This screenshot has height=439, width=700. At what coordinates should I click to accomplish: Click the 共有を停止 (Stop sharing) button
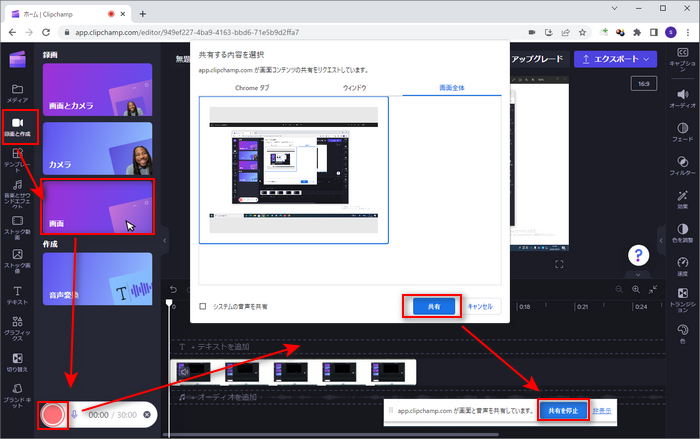pyautogui.click(x=561, y=410)
